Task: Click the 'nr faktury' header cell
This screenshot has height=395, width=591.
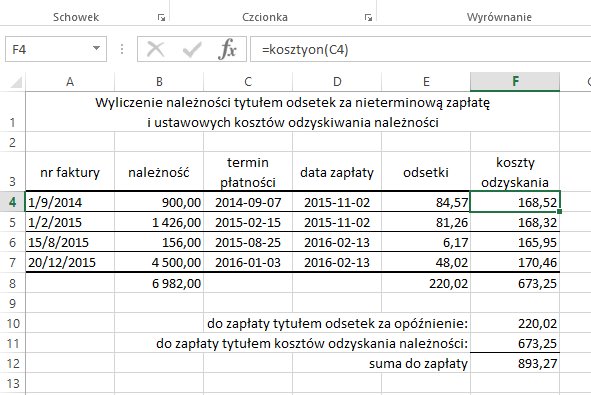Action: click(x=70, y=172)
